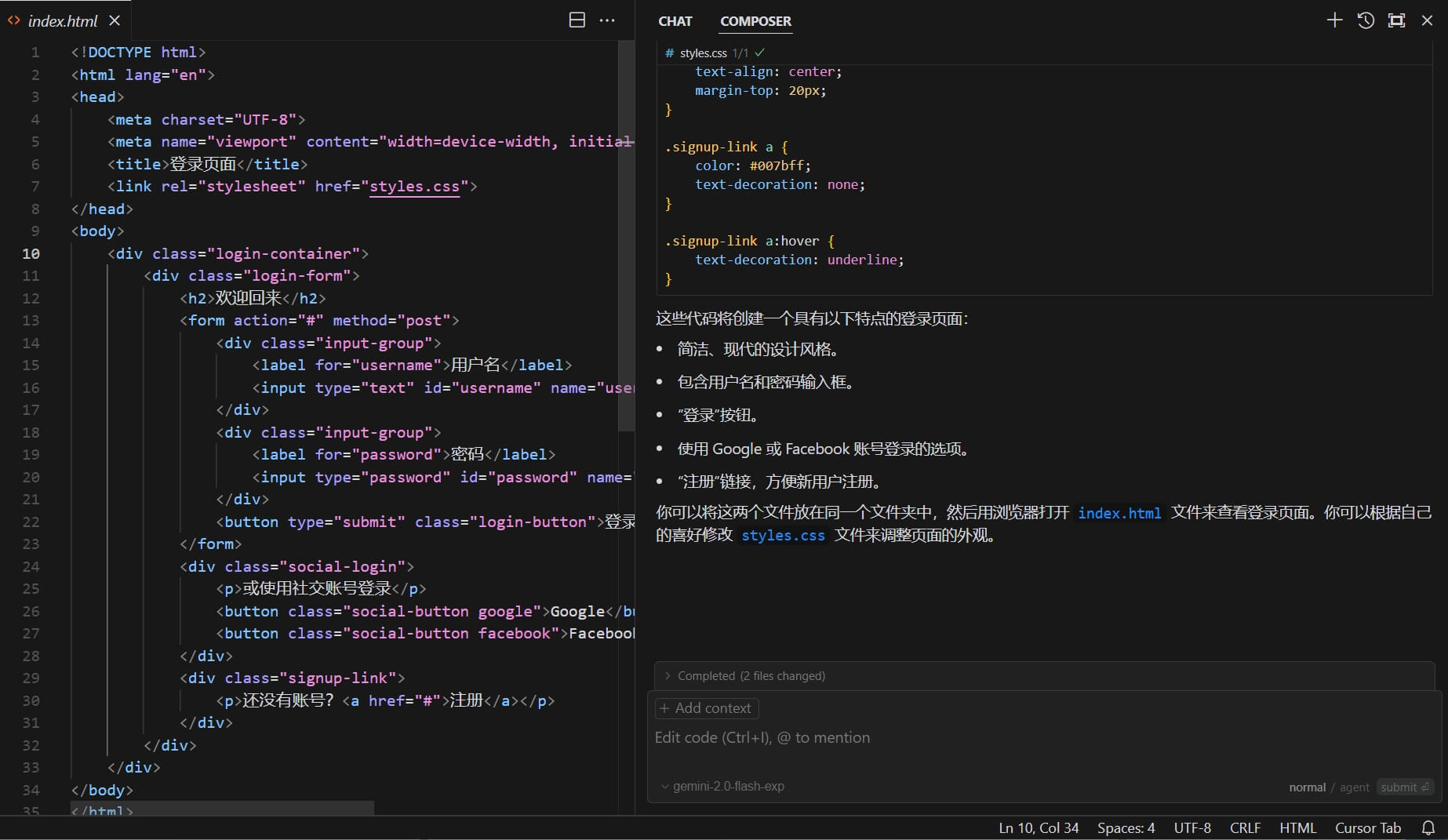Toggle Cursor Tab in status bar
Viewport: 1448px width, 840px height.
point(1367,827)
